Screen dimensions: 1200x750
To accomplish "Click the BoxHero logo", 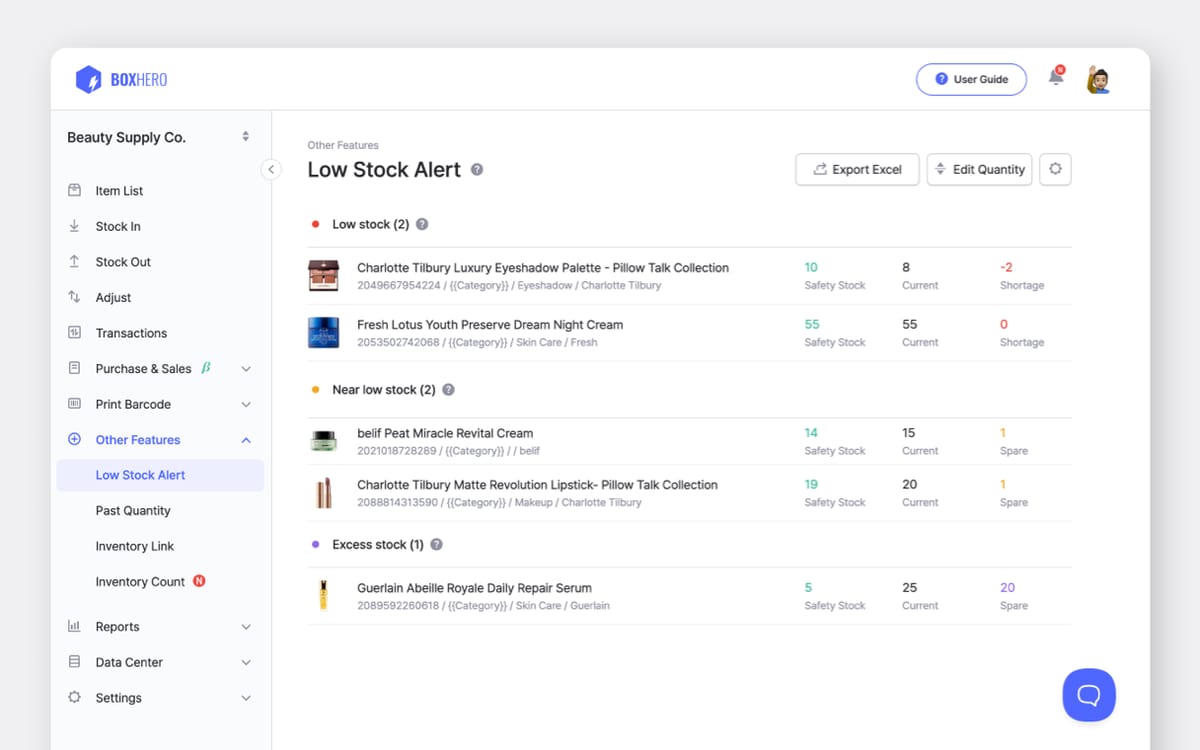I will [x=120, y=78].
